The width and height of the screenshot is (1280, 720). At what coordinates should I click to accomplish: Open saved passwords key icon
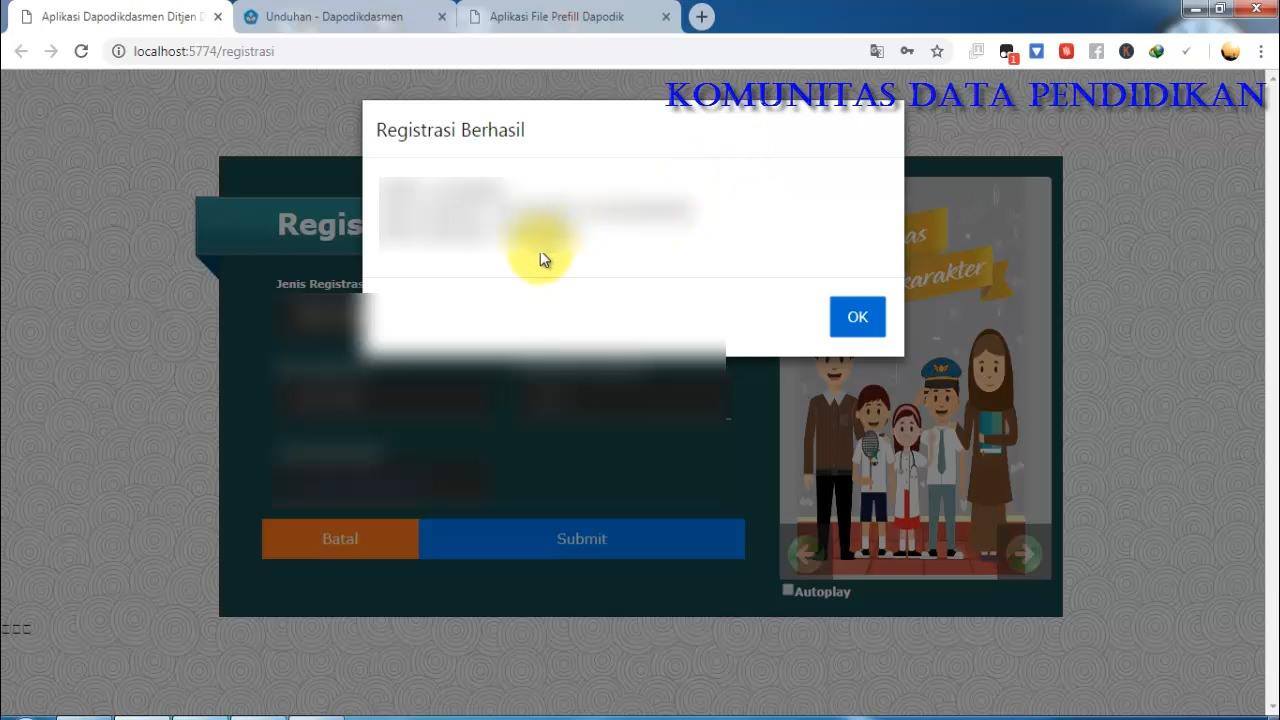tap(907, 51)
